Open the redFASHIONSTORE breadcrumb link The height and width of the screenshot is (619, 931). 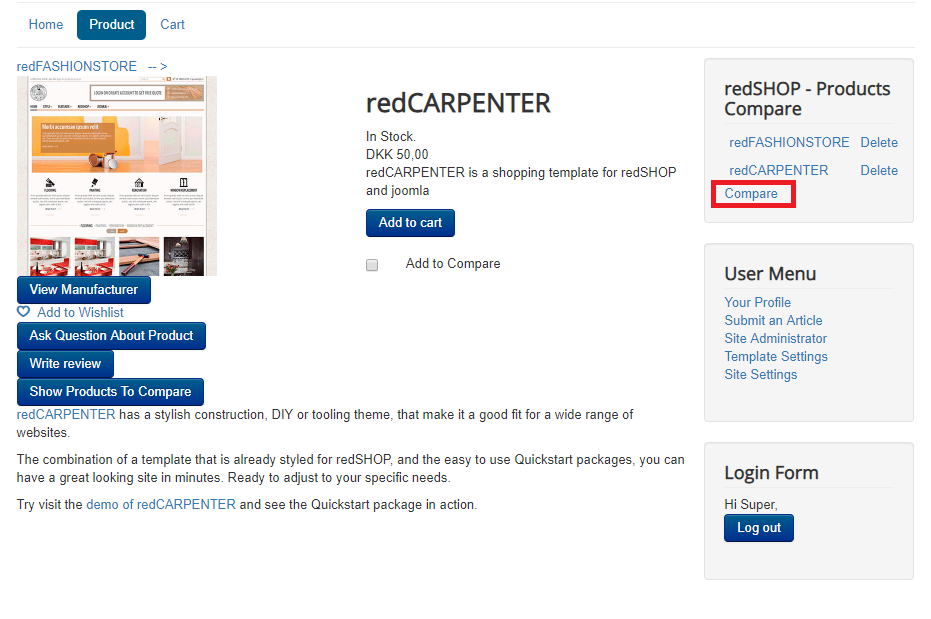coord(77,66)
